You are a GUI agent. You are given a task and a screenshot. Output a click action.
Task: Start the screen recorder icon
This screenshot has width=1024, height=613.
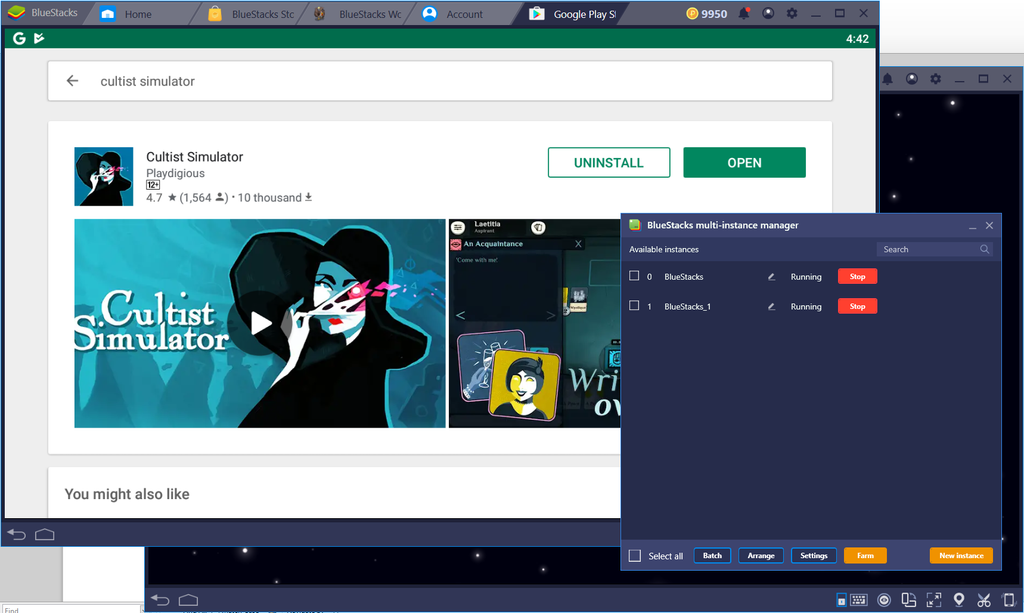point(884,600)
